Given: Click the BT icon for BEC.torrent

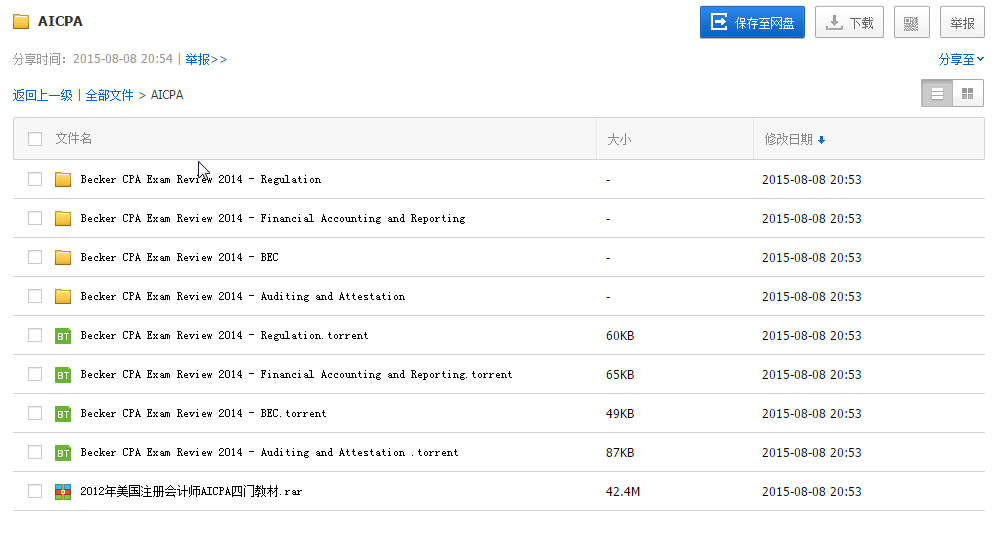Looking at the screenshot, I should point(63,414).
